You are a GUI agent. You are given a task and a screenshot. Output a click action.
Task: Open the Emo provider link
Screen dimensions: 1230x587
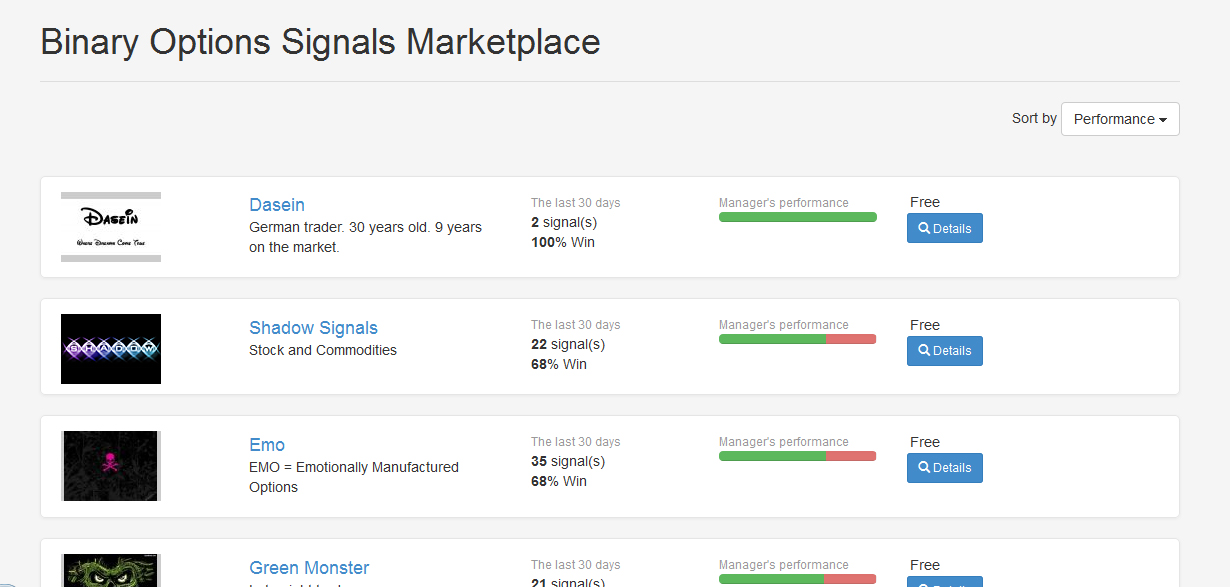267,445
